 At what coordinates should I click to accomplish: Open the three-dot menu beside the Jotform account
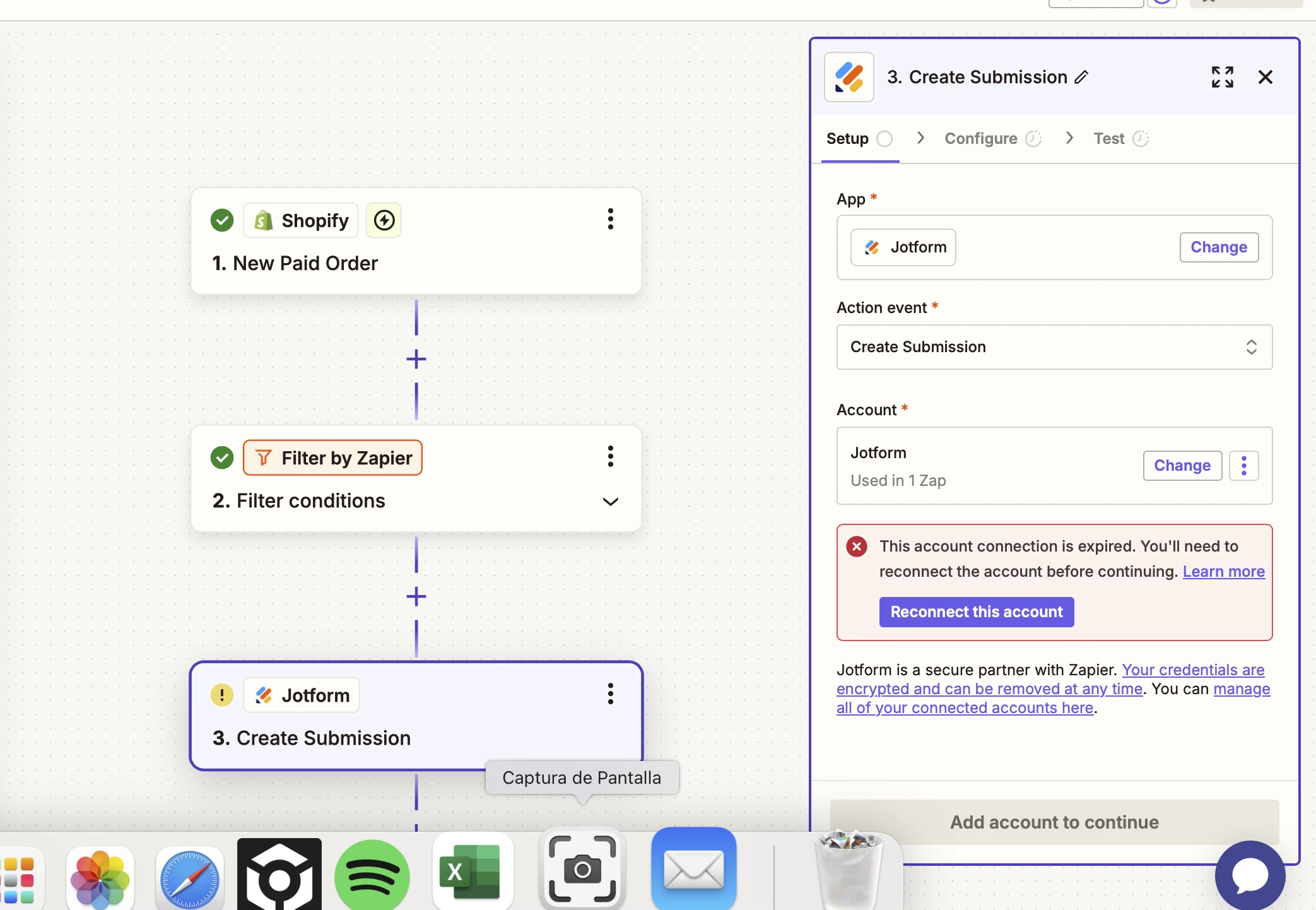click(x=1243, y=465)
